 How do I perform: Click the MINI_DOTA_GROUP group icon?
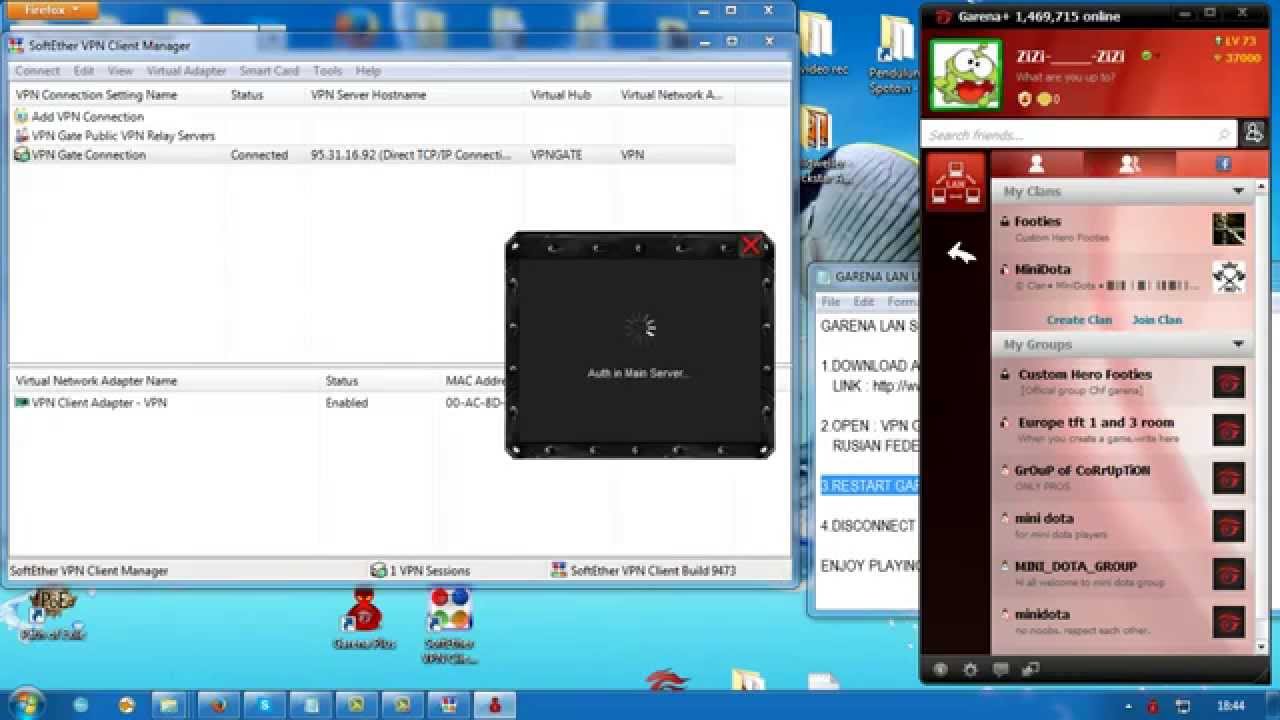pos(1229,573)
